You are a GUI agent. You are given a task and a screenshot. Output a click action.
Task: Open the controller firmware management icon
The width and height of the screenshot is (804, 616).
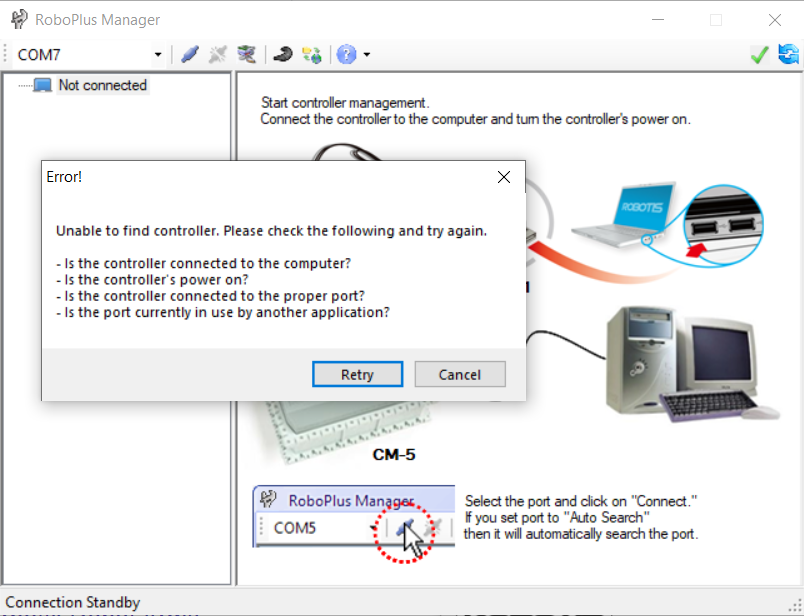click(245, 55)
